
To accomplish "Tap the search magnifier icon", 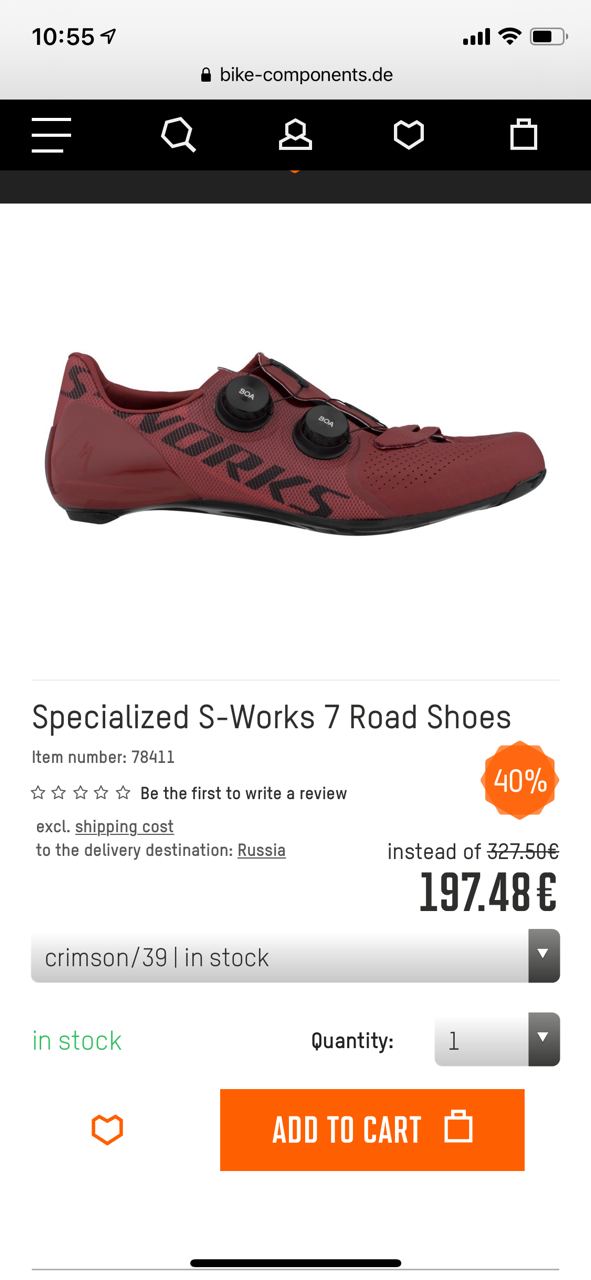I will 178,135.
